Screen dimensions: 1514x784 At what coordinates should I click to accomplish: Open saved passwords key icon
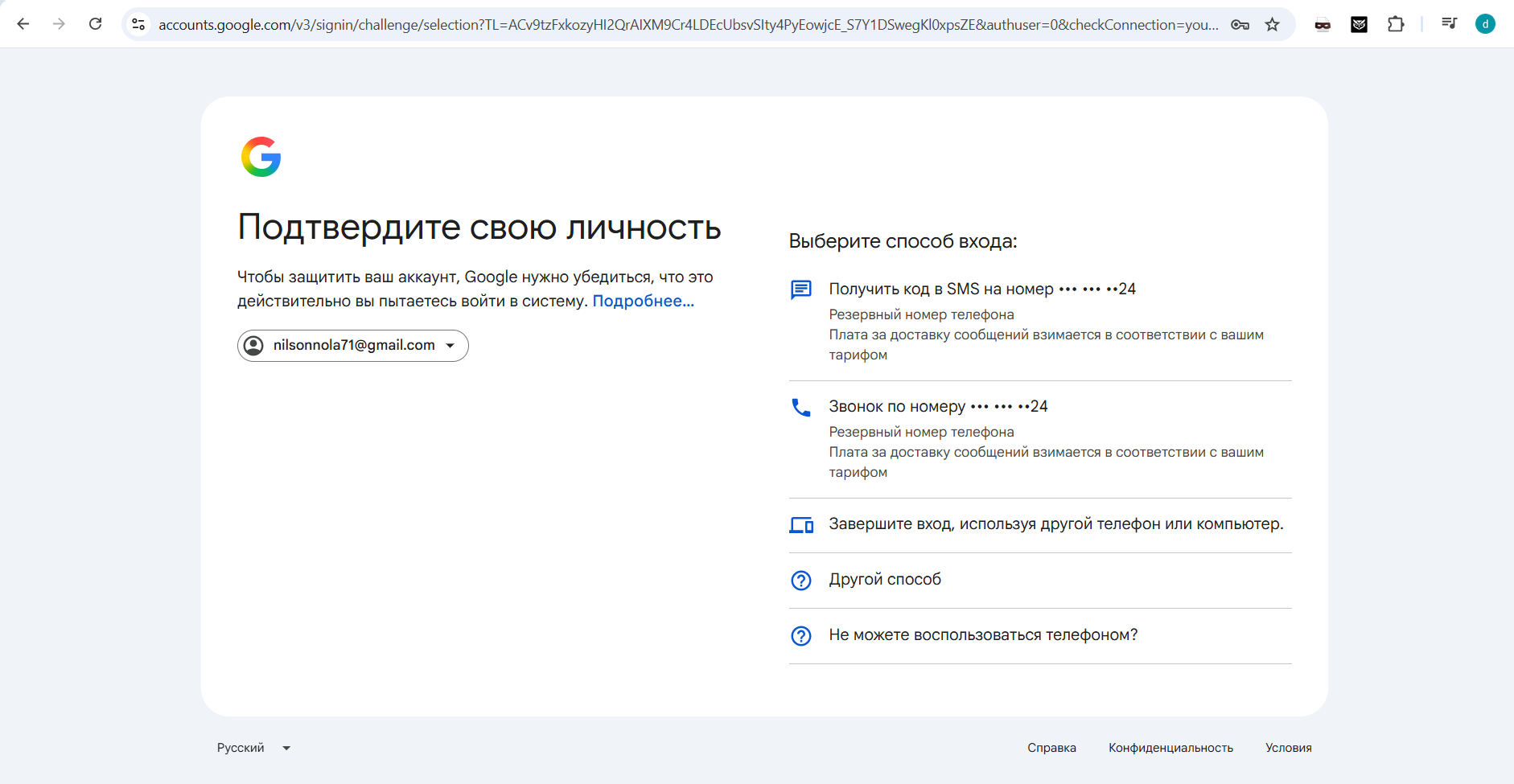1240,24
